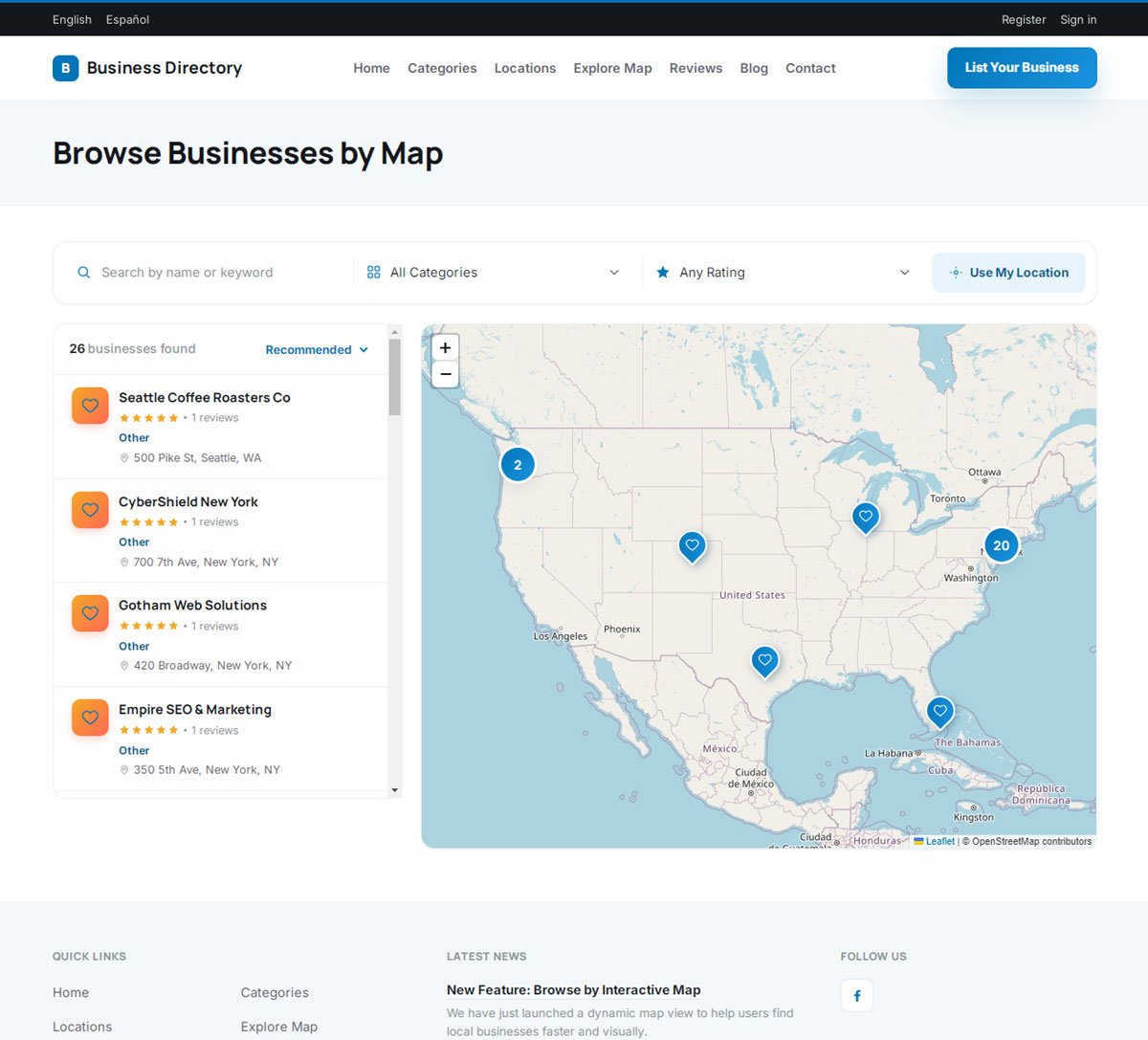Click the list scrollbar down arrow
Viewport: 1148px width, 1040px height.
click(394, 790)
